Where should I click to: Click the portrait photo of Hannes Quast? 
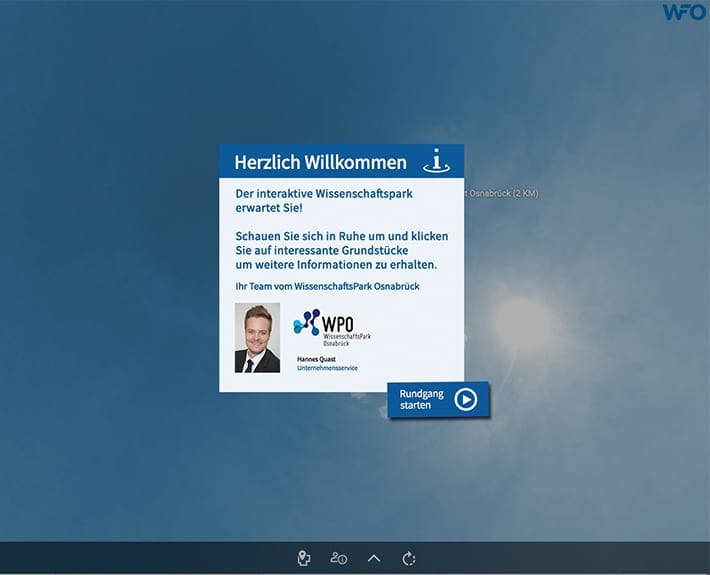point(257,338)
